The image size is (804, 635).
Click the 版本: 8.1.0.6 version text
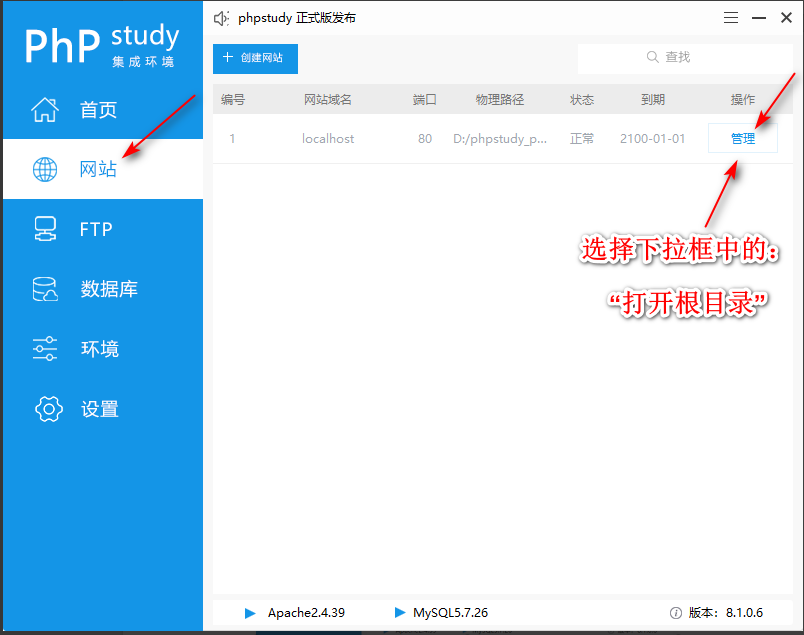(x=726, y=613)
